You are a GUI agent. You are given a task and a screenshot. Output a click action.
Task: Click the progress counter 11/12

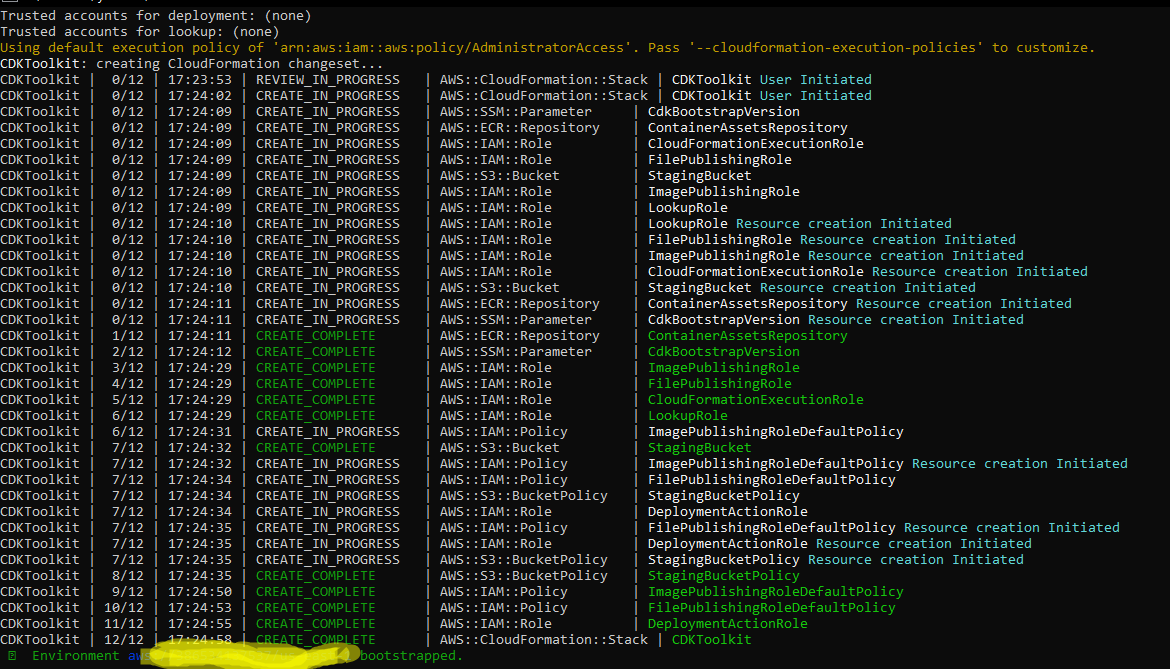124,624
